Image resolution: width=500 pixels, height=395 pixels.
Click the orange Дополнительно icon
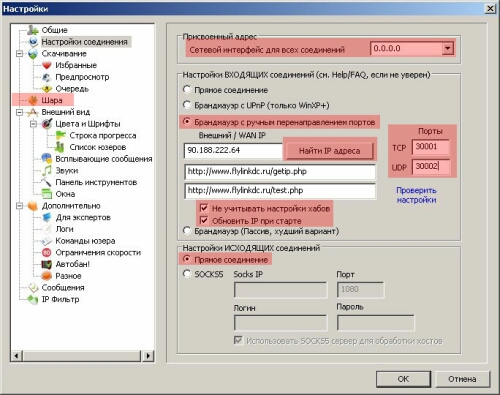(x=33, y=206)
